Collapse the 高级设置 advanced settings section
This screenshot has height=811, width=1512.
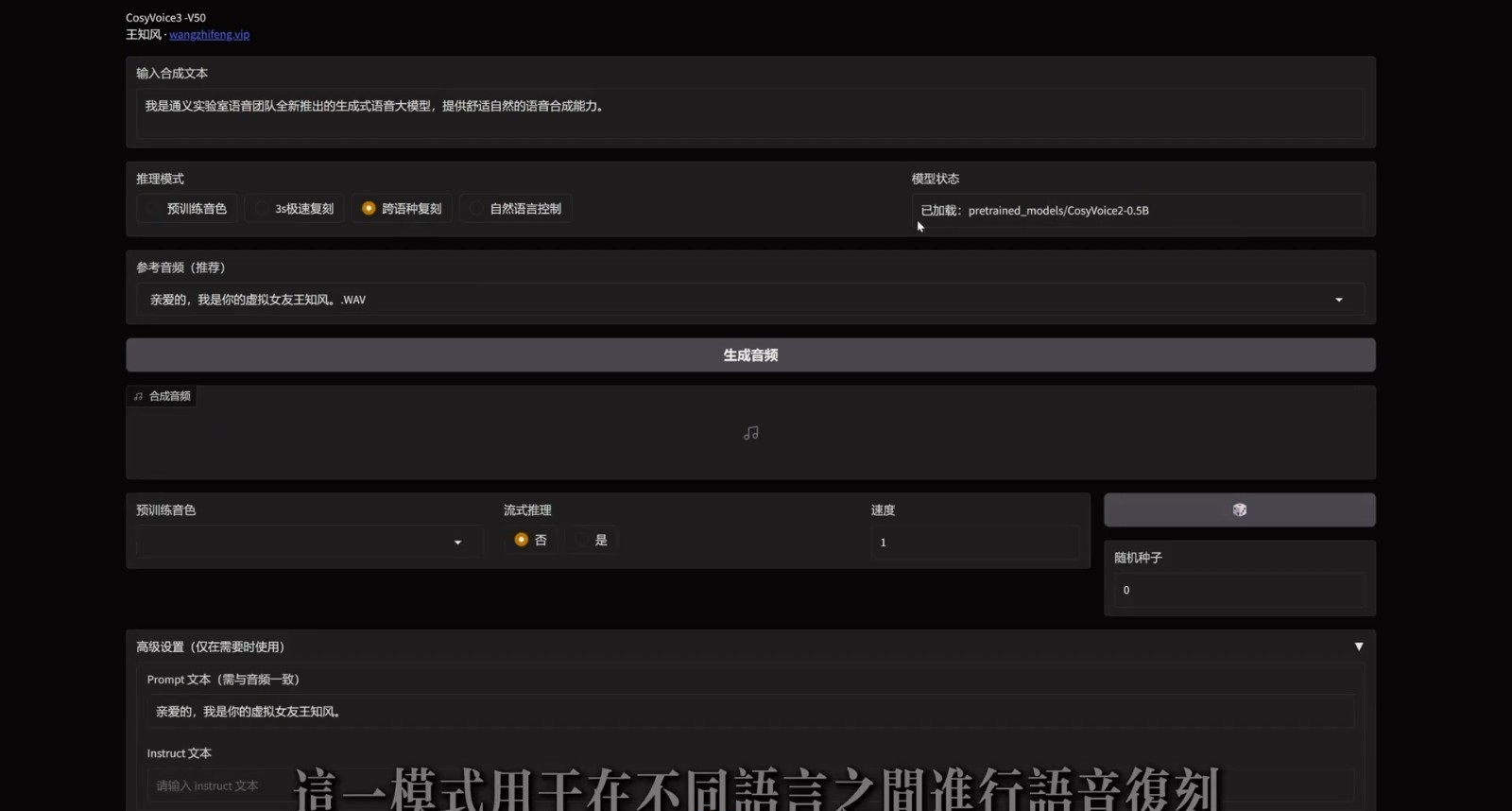point(1358,647)
